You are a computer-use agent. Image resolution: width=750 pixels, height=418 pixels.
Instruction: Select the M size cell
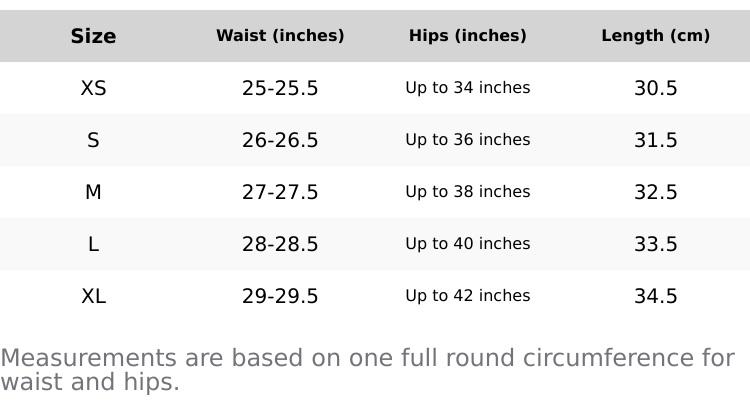pos(93,192)
